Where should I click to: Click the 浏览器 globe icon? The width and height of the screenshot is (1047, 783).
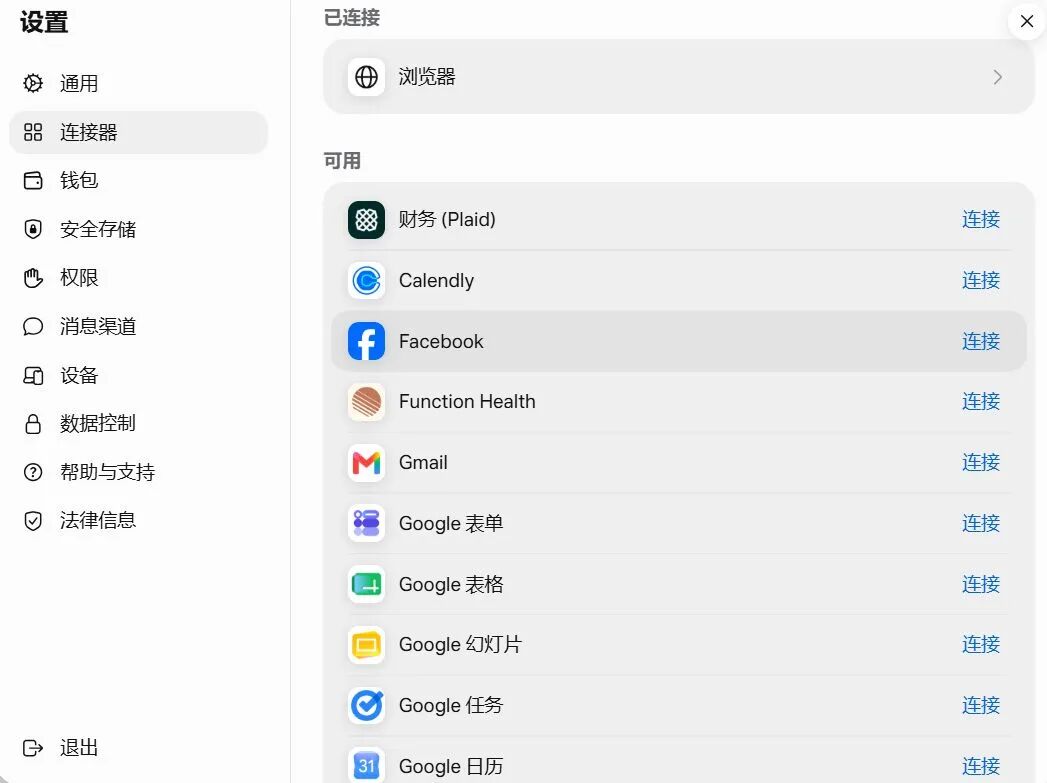click(x=366, y=77)
